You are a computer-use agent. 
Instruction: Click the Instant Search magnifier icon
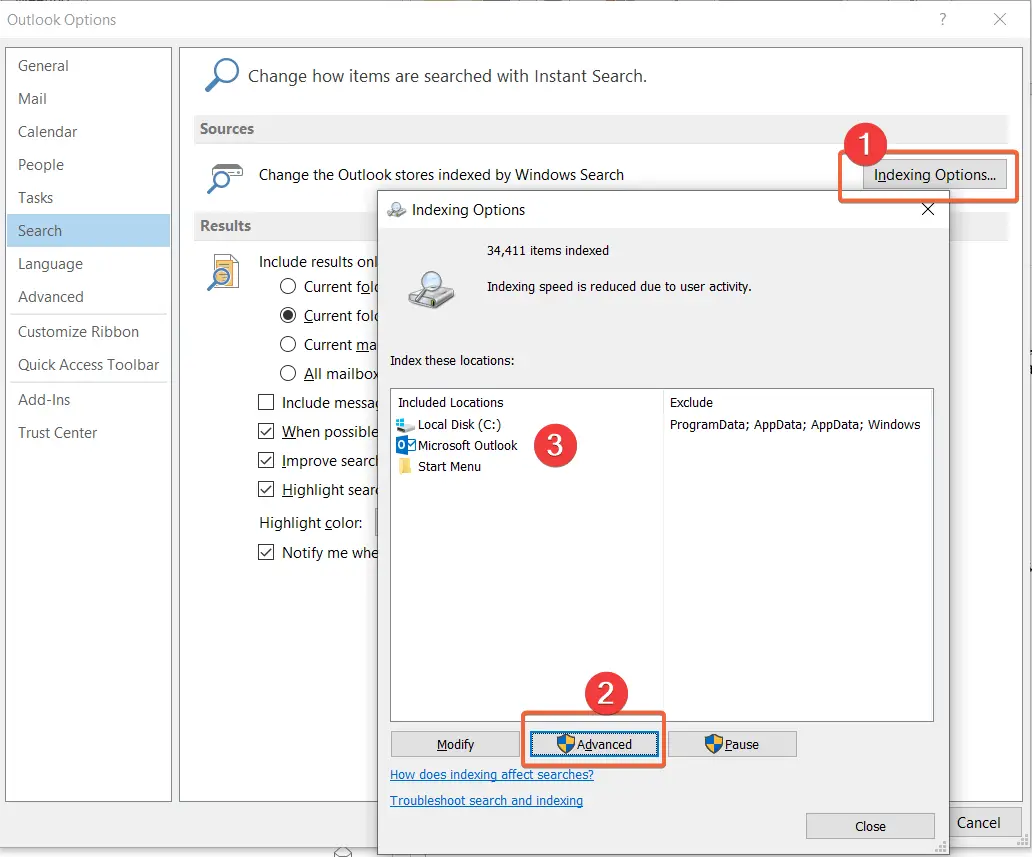click(x=222, y=75)
